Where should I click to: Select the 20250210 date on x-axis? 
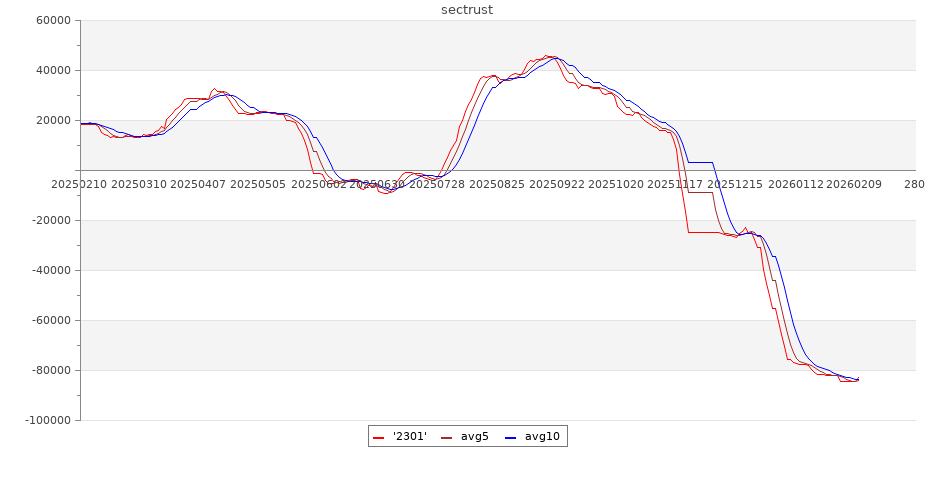point(79,185)
